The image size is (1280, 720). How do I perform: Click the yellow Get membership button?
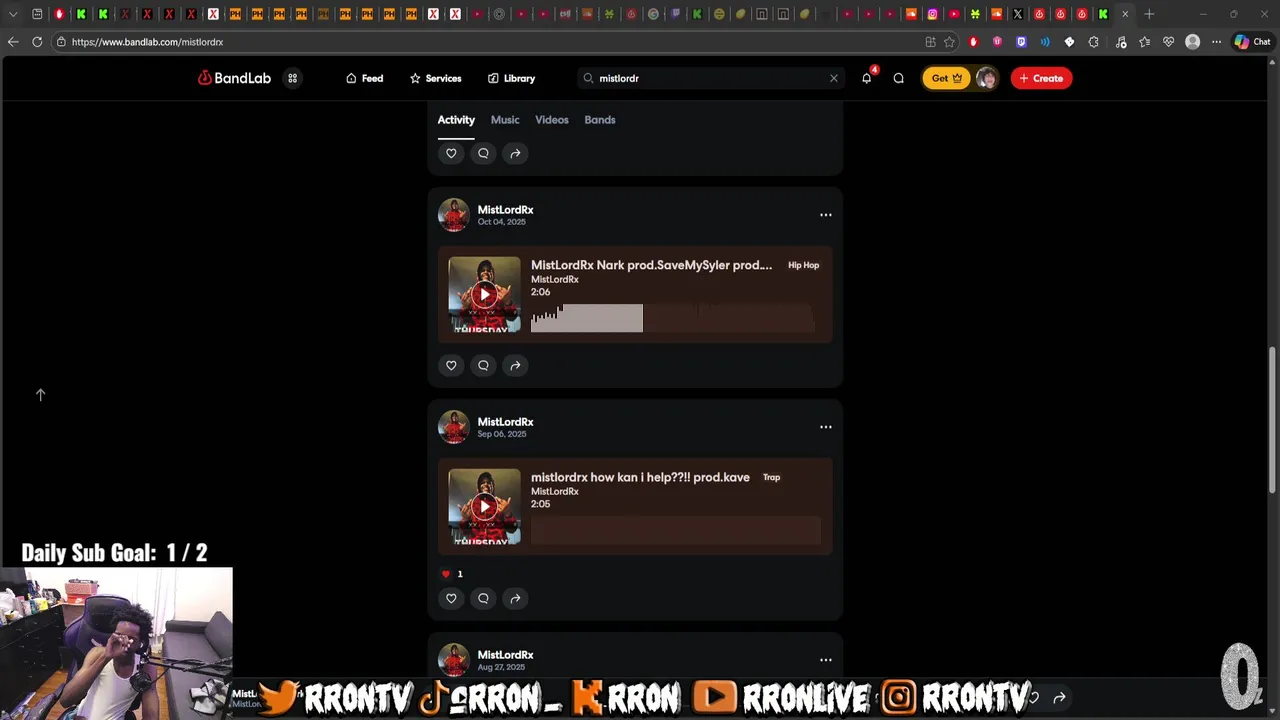[x=946, y=78]
